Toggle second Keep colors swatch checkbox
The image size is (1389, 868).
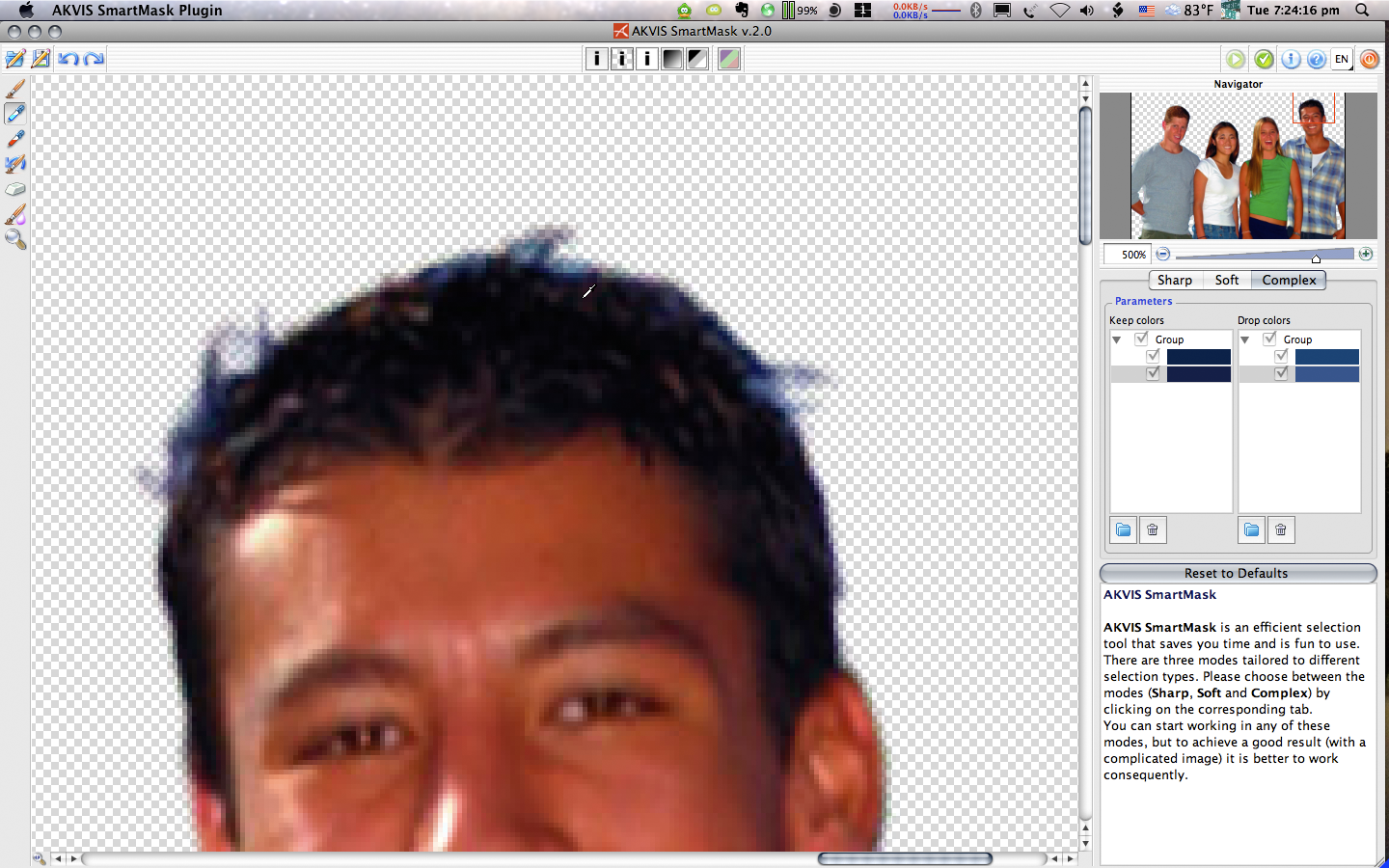[1153, 373]
